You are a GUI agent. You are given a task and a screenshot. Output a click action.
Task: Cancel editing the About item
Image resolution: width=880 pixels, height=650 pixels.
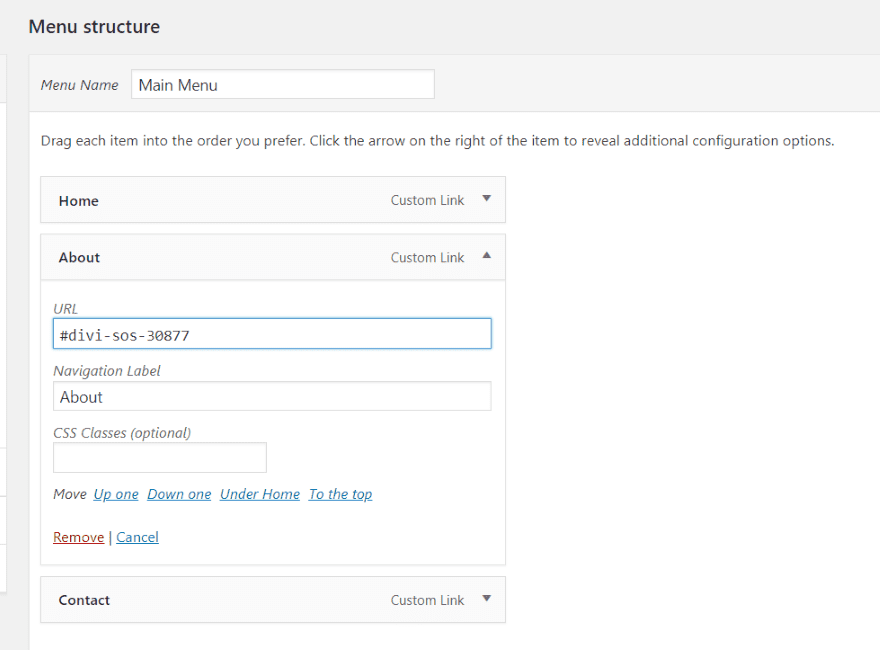[x=138, y=537]
